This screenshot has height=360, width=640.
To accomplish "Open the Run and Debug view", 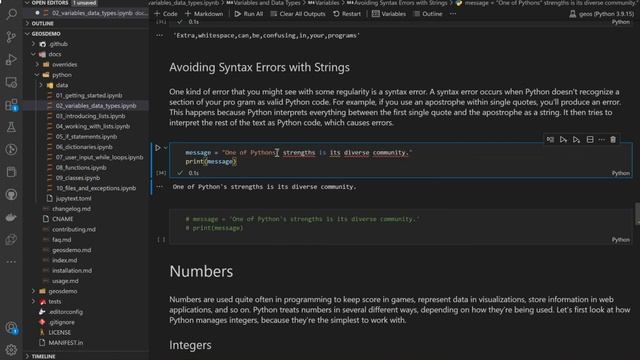I will [x=11, y=60].
